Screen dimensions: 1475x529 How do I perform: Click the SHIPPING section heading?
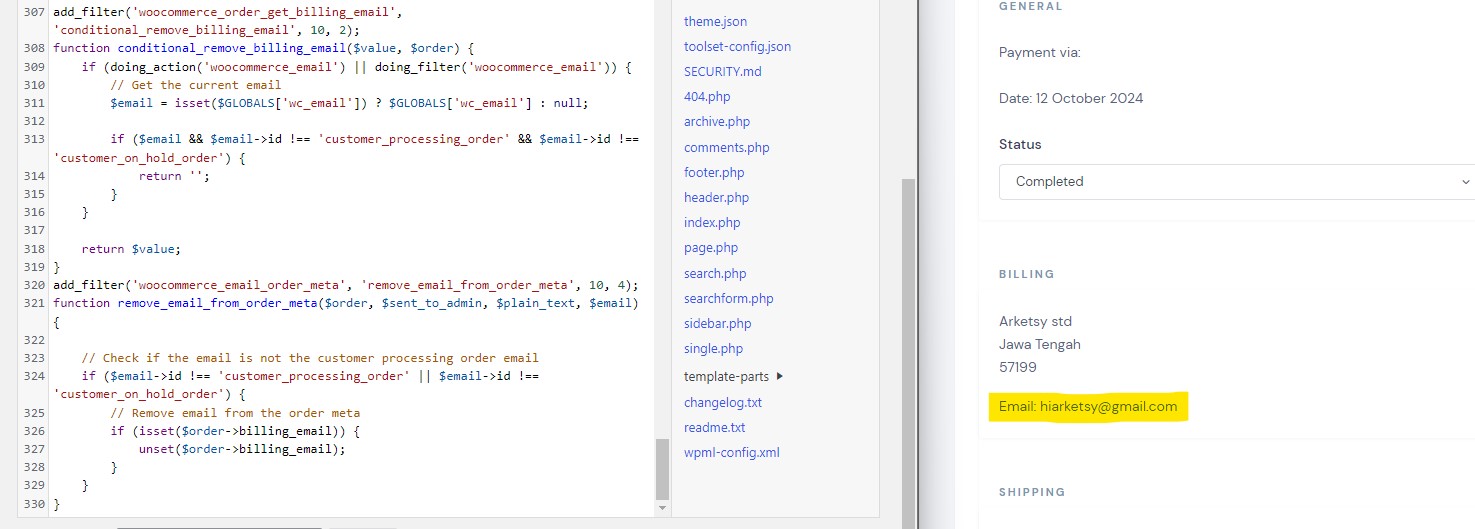1032,492
